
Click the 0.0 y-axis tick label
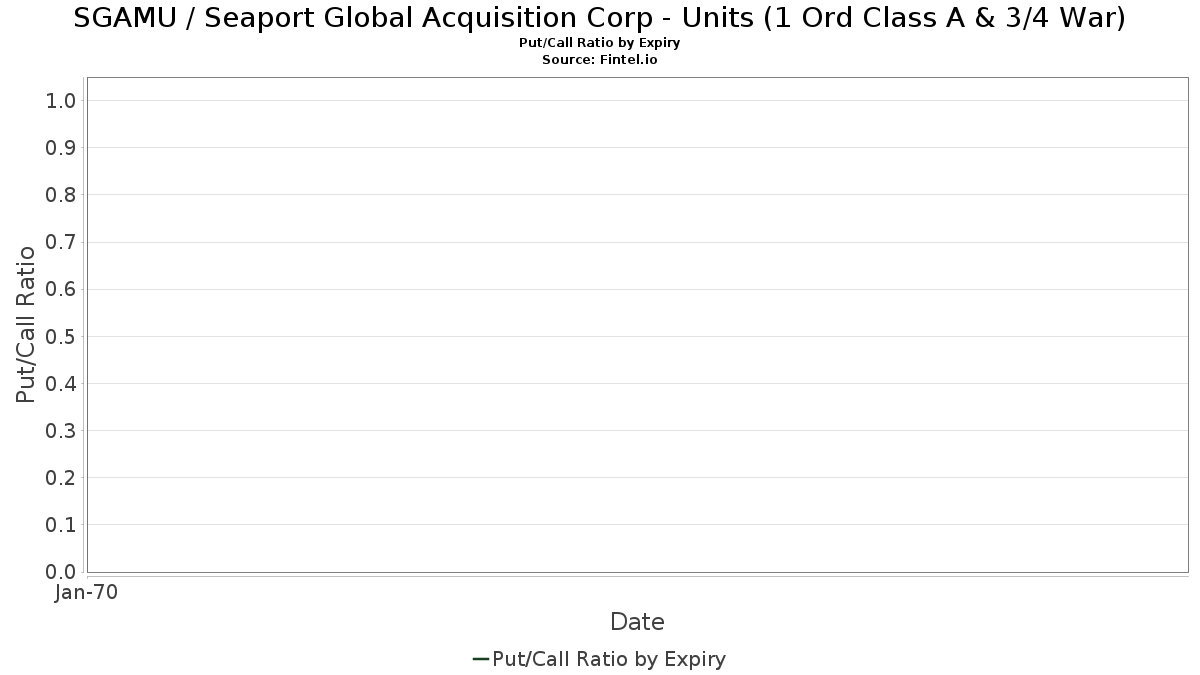point(61,571)
